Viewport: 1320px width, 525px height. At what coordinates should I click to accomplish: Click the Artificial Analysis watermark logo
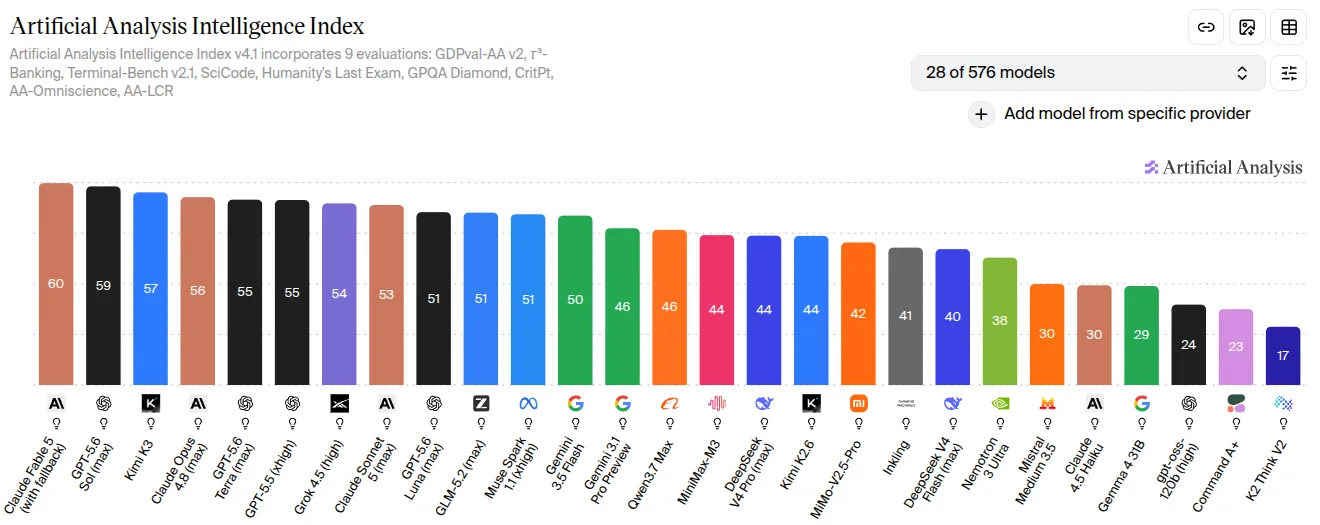1223,168
